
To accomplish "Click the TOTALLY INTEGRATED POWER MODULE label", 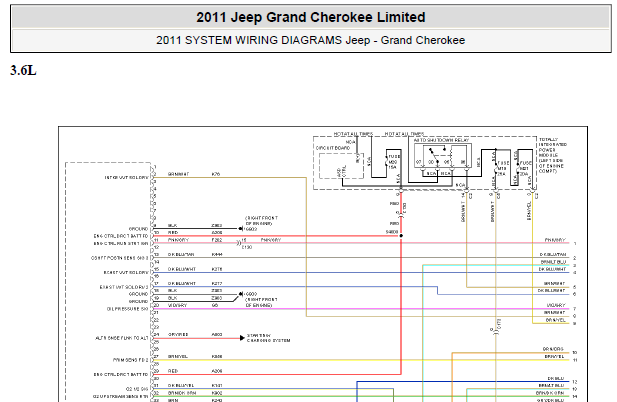I will 552,155.
